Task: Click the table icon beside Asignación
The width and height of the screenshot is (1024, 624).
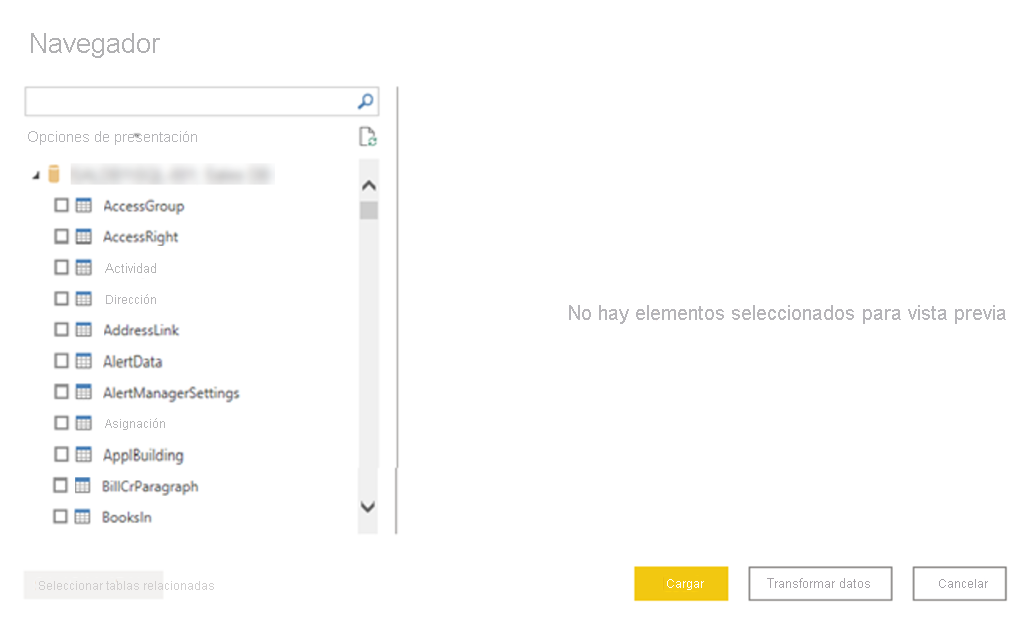Action: [84, 423]
